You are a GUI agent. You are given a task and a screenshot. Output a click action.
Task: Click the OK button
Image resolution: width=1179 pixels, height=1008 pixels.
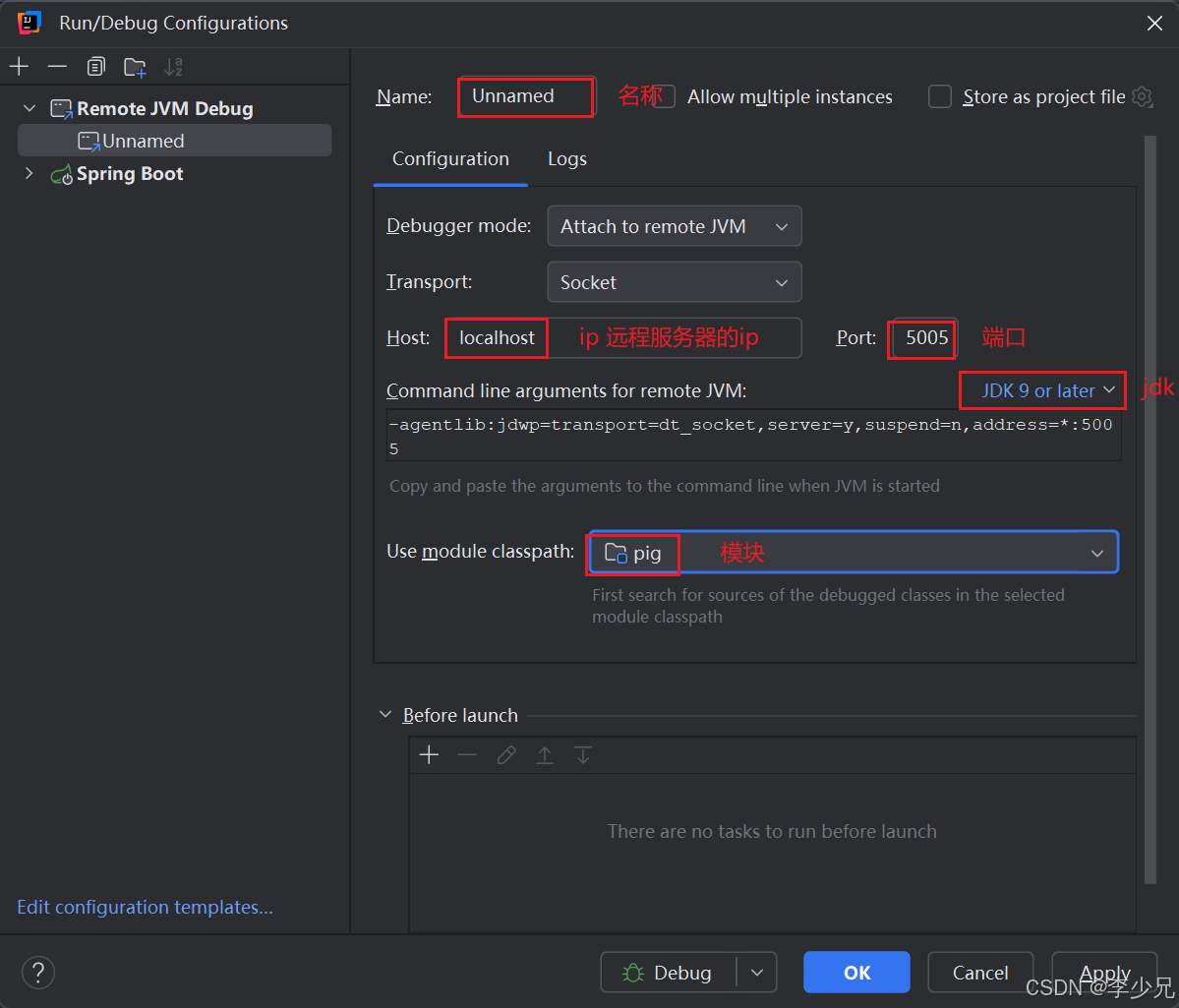(855, 973)
